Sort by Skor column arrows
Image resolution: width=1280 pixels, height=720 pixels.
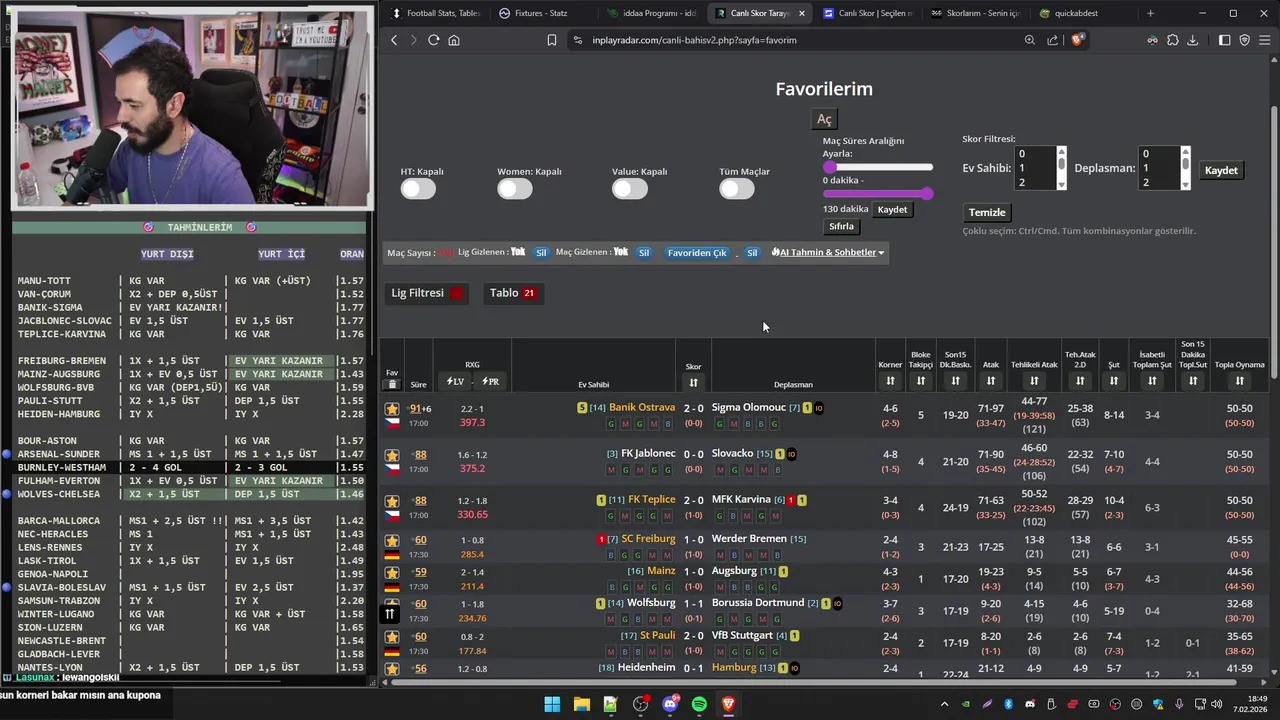tap(693, 382)
